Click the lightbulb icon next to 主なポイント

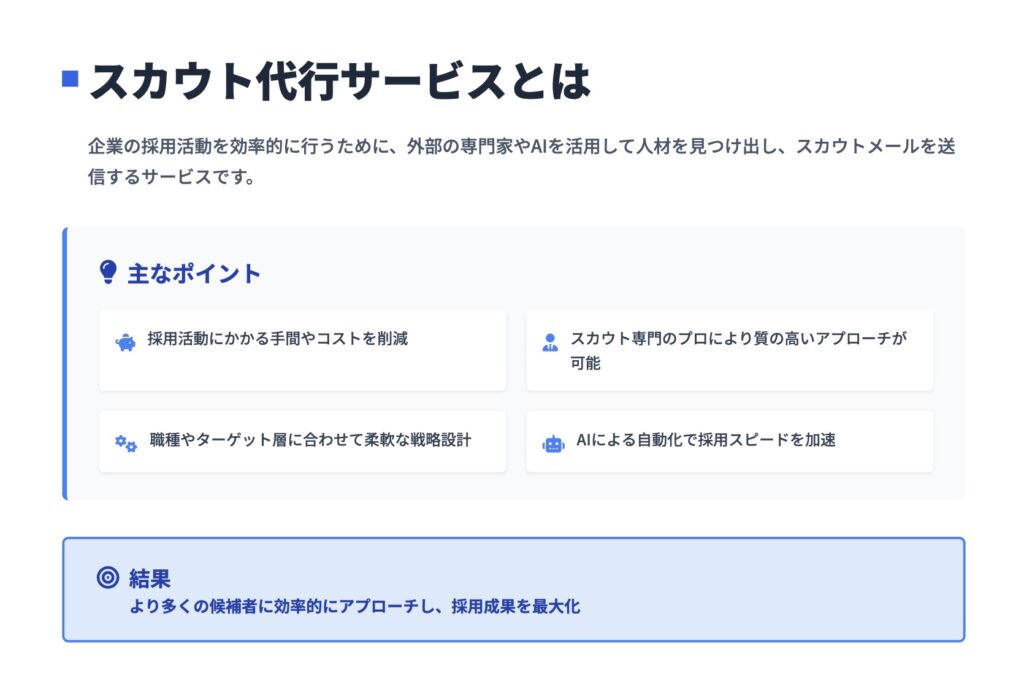(108, 272)
